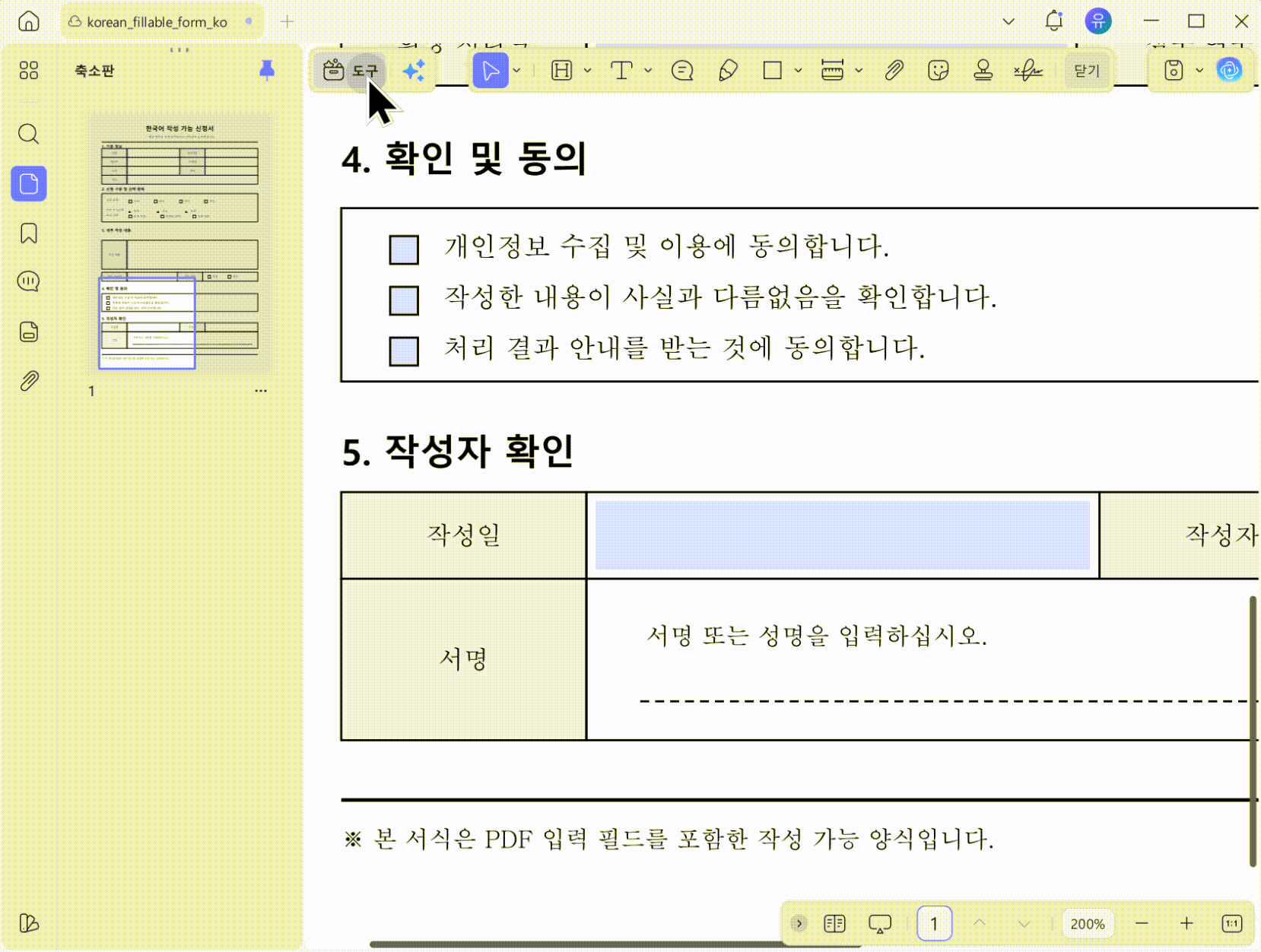Select the cursor selection tool
Screen dimensions: 1261x952
(x=491, y=71)
